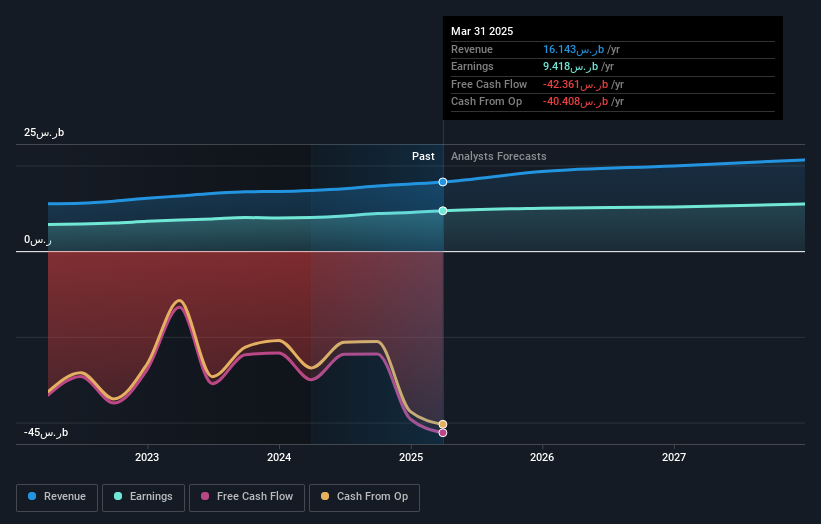The image size is (821, 524).
Task: Toggle the Earnings legend button
Action: tap(143, 497)
